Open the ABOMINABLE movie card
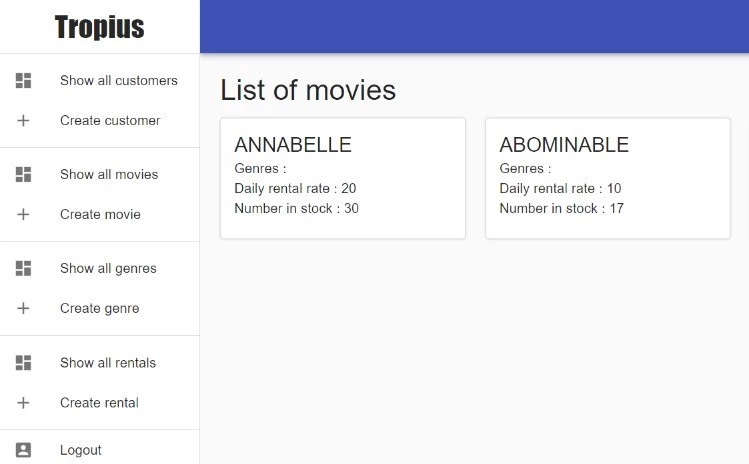The width and height of the screenshot is (749, 464). [x=607, y=178]
